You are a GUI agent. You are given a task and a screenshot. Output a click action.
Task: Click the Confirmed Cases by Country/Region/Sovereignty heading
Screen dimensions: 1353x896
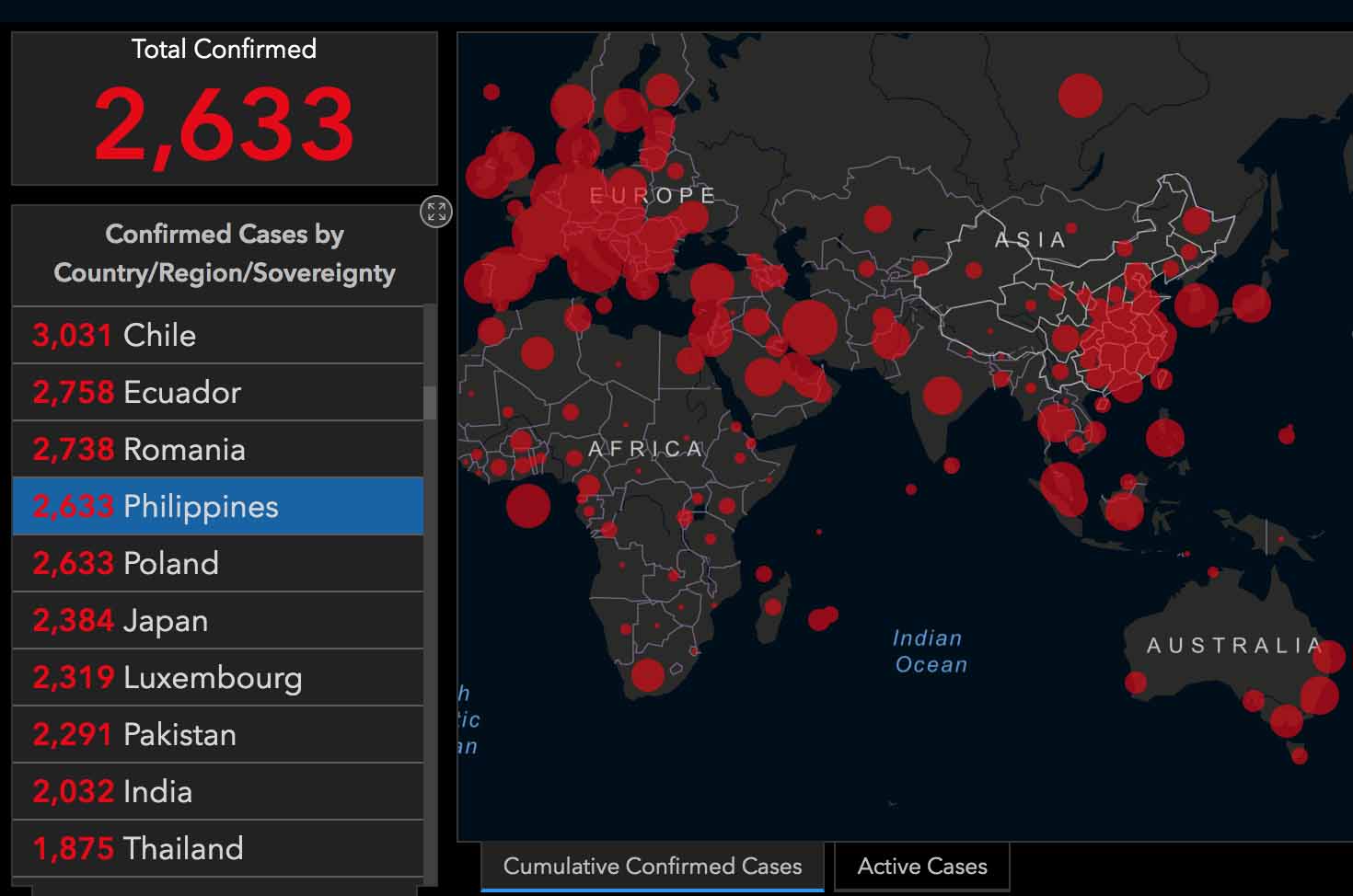pyautogui.click(x=224, y=253)
